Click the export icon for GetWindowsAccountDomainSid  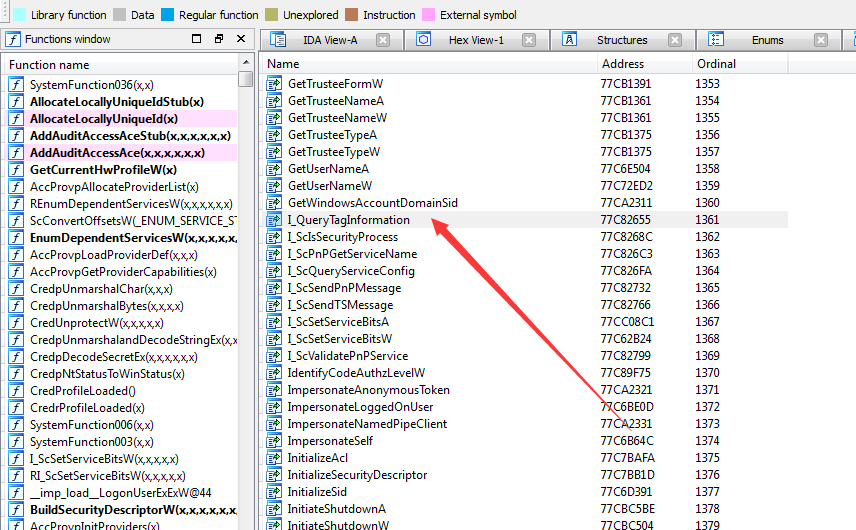(x=274, y=203)
